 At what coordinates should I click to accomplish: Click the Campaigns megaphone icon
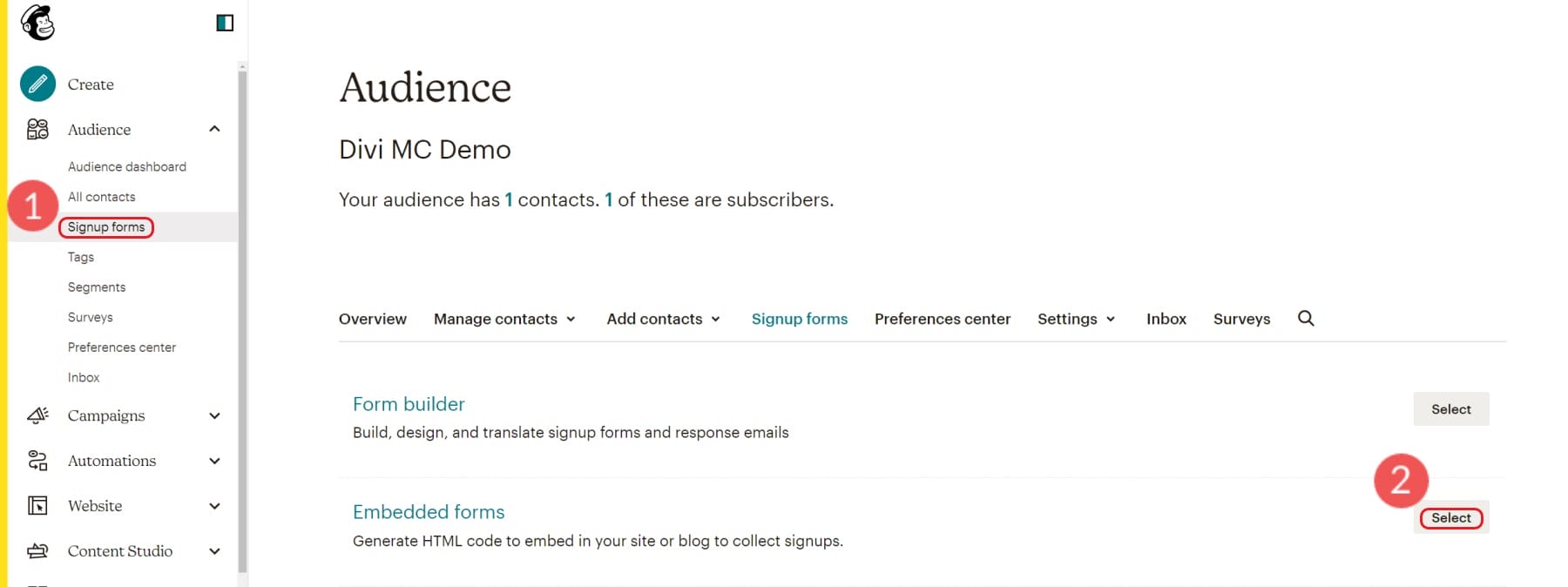pos(37,415)
